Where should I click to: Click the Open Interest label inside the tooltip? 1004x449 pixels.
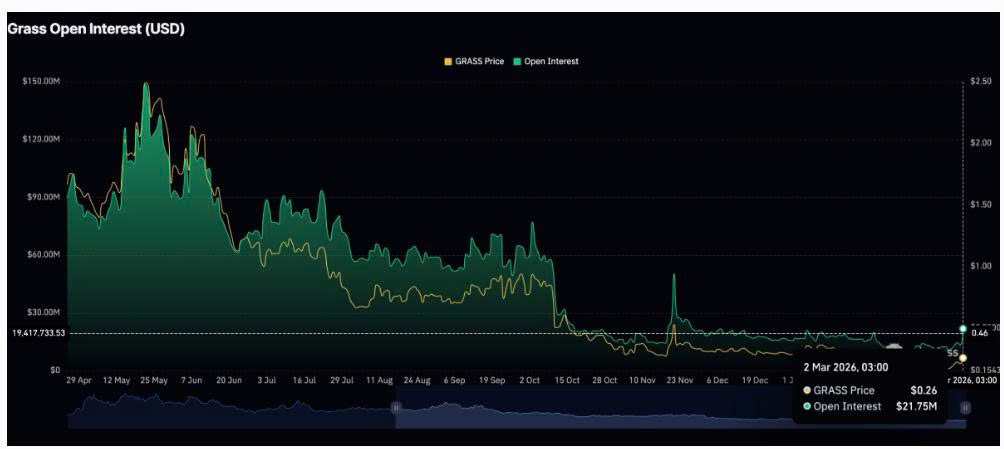tap(847, 406)
